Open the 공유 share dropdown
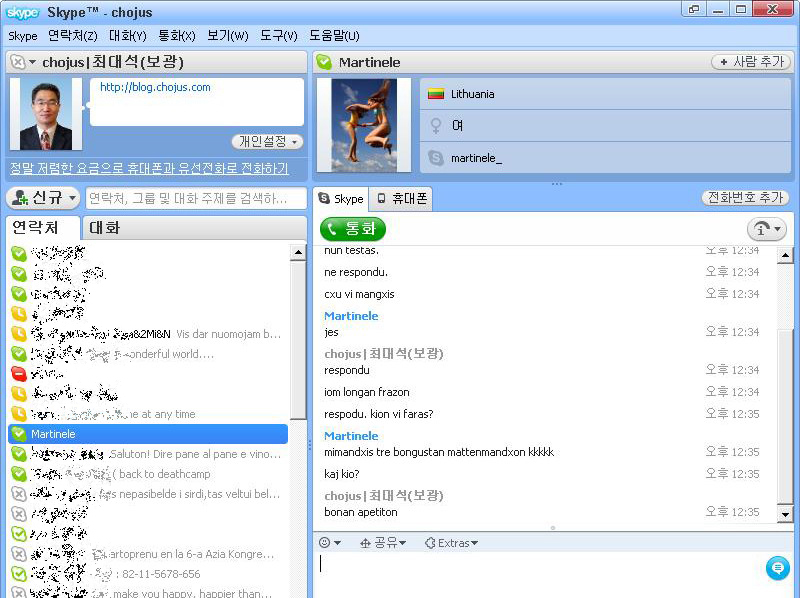 point(383,543)
